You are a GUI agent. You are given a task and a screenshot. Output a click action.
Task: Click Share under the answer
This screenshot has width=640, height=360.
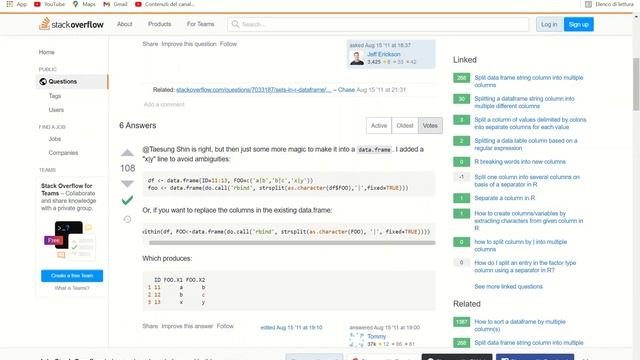(150, 326)
